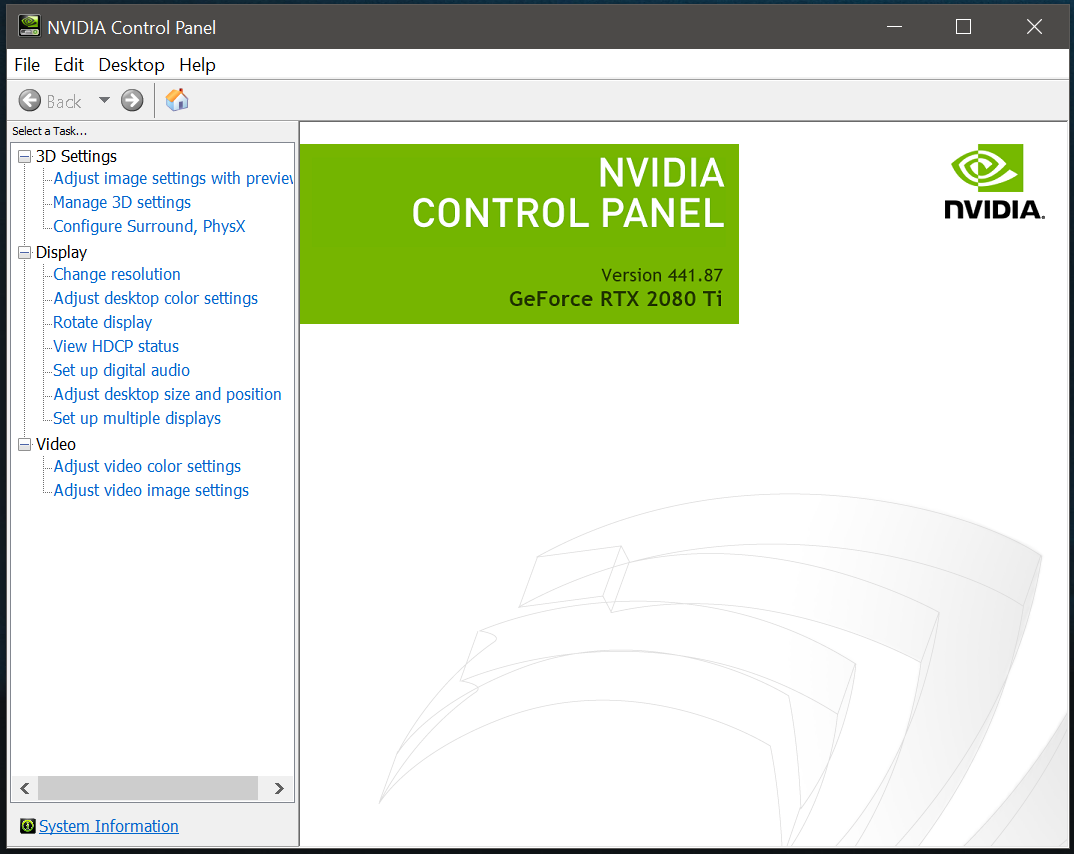Collapse the 3D Settings tree node
The height and width of the screenshot is (854, 1074).
point(25,157)
